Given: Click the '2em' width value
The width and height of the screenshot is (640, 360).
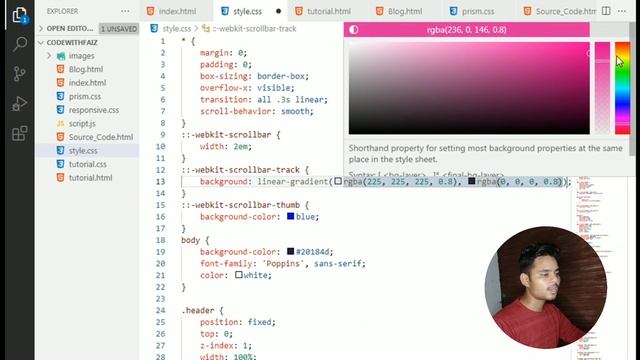Looking at the screenshot, I should [241, 147].
